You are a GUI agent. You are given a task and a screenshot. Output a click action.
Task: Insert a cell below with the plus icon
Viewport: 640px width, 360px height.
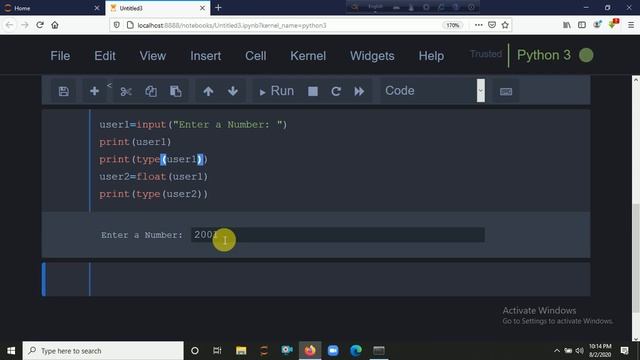pyautogui.click(x=94, y=91)
